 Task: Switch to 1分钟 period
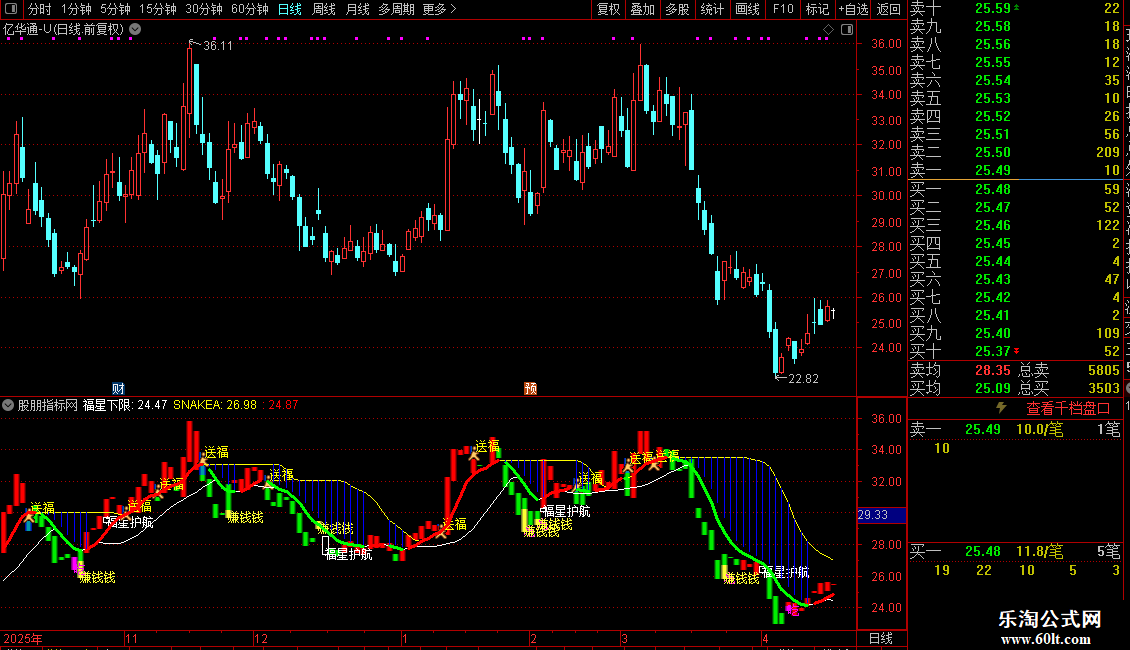tap(76, 9)
